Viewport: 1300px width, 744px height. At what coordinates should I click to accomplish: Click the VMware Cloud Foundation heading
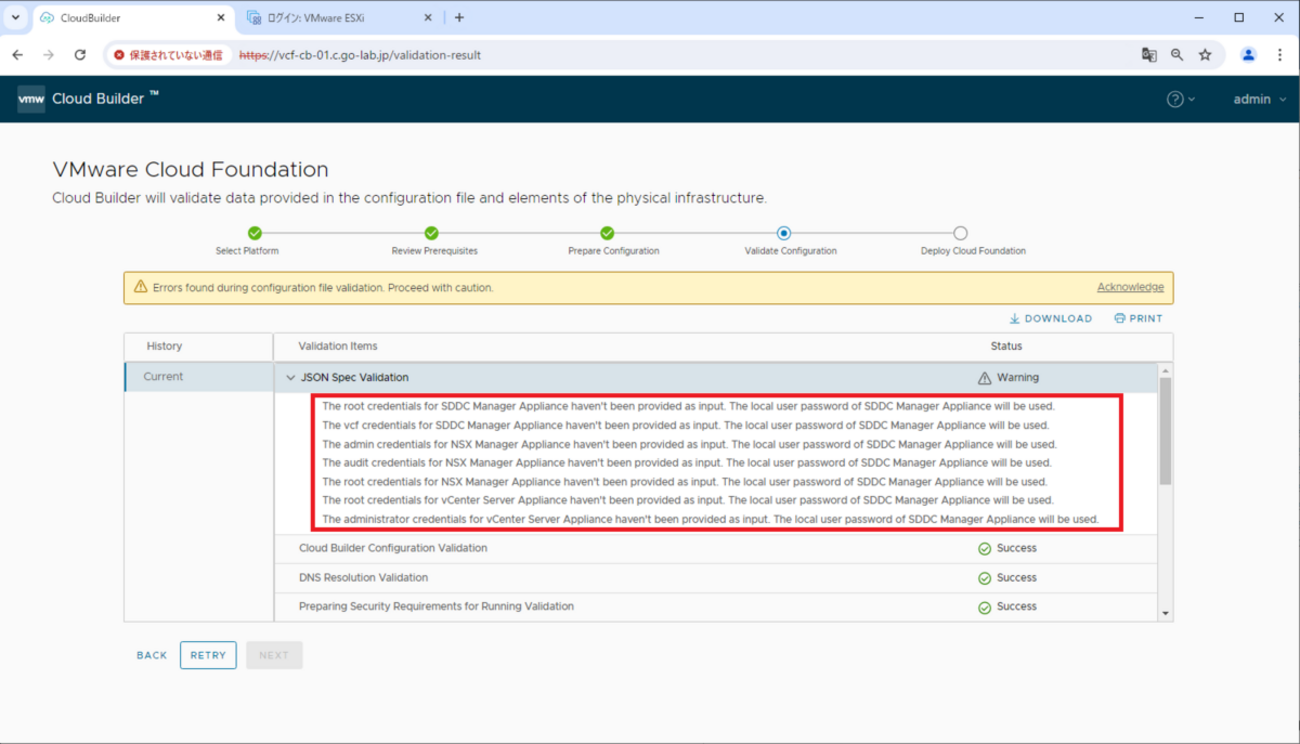(190, 170)
